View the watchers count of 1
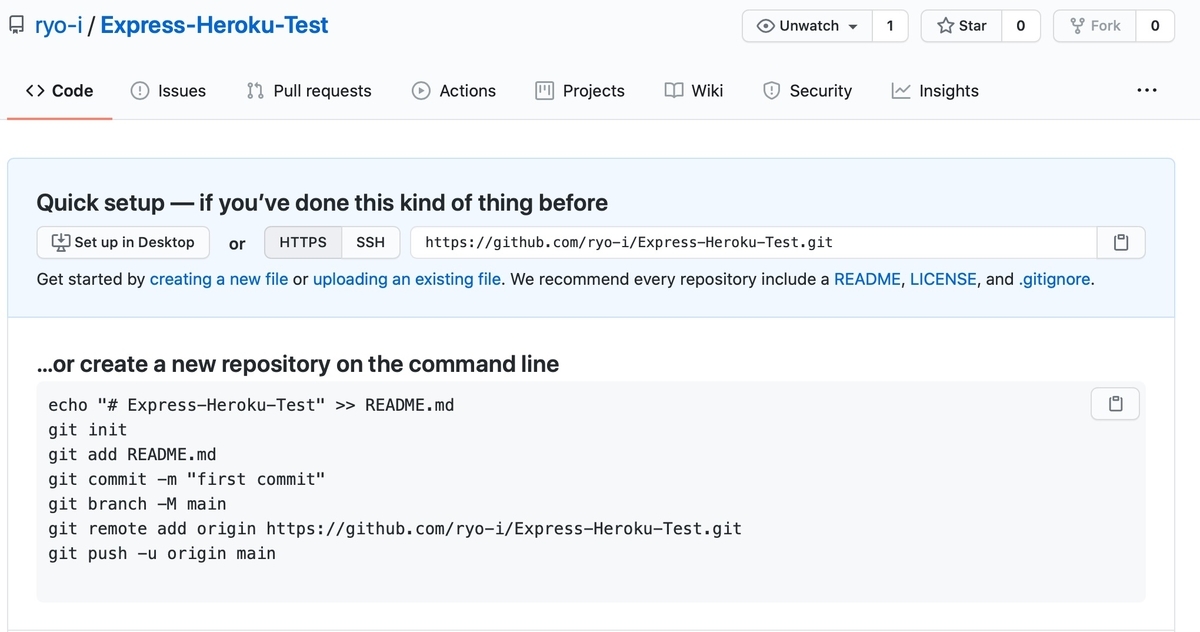Viewport: 1200px width, 632px height. point(890,26)
